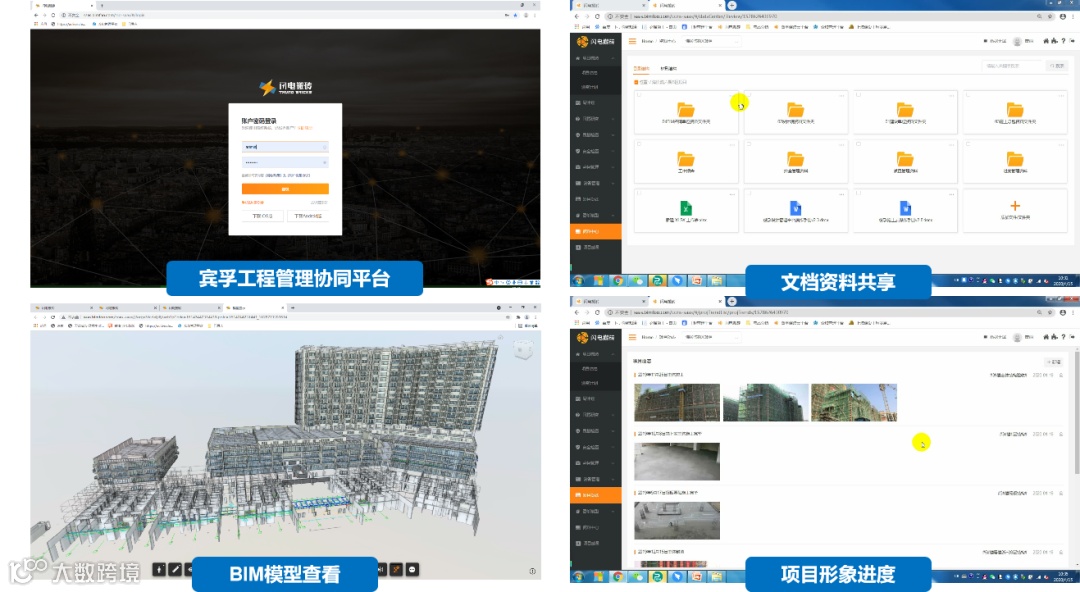Focus the username field on the login page
The image size is (1080, 592).
click(284, 147)
